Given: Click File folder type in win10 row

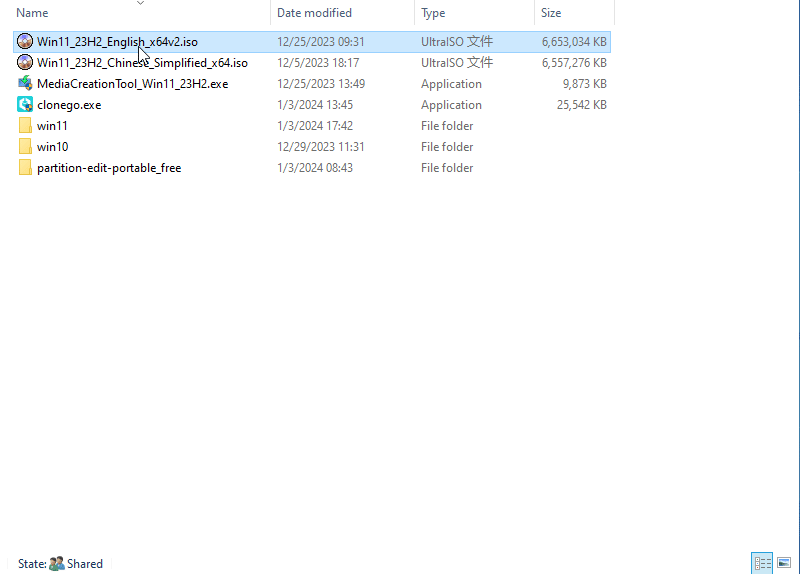Looking at the screenshot, I should tap(447, 146).
